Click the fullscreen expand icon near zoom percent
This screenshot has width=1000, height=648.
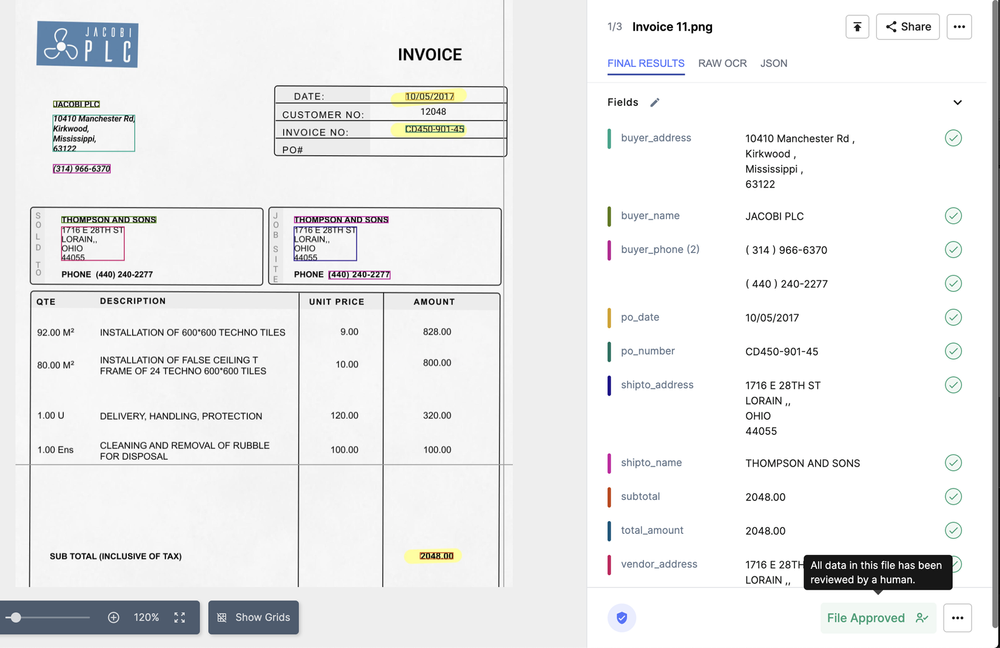[179, 617]
